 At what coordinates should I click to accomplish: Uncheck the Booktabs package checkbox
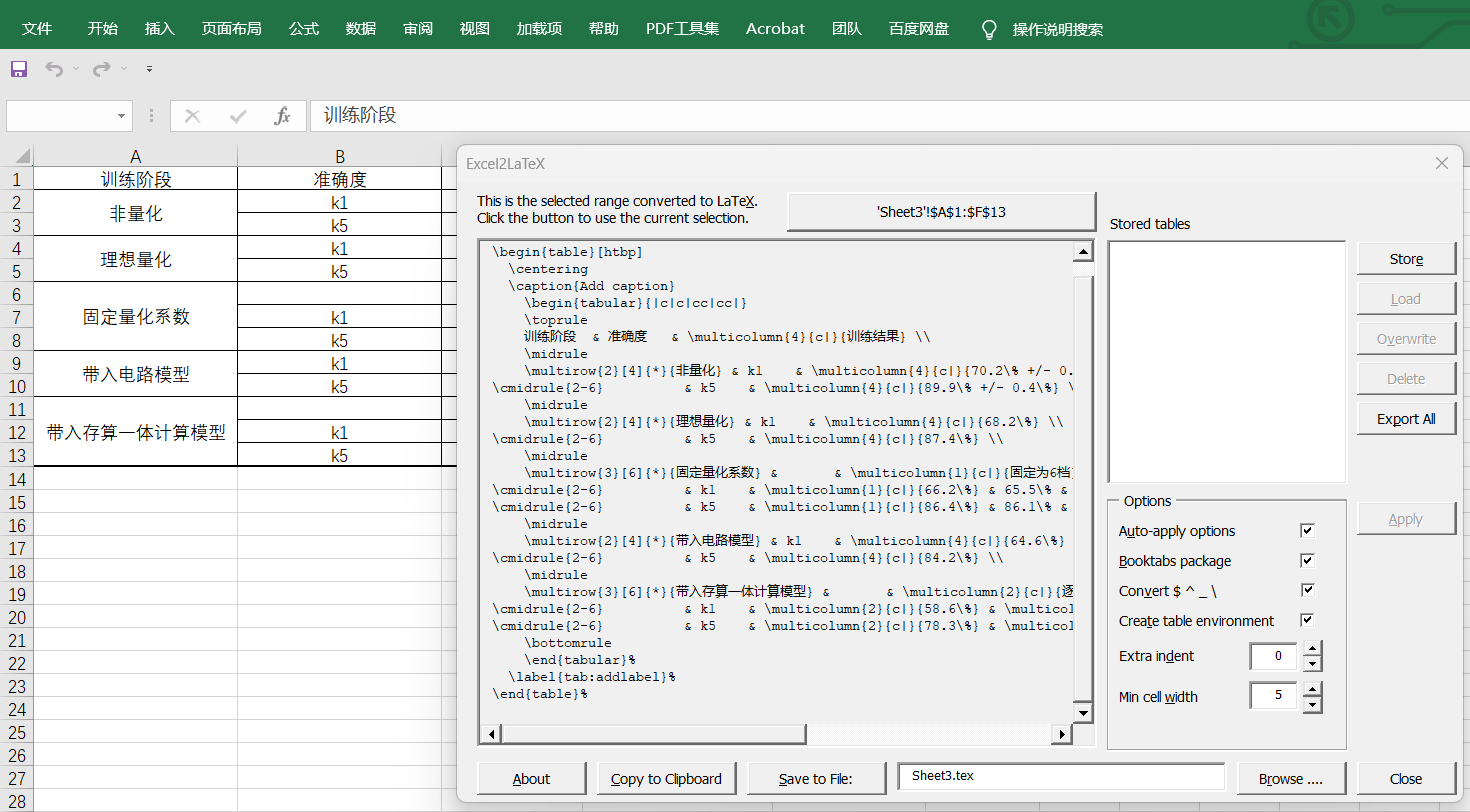click(x=1306, y=560)
